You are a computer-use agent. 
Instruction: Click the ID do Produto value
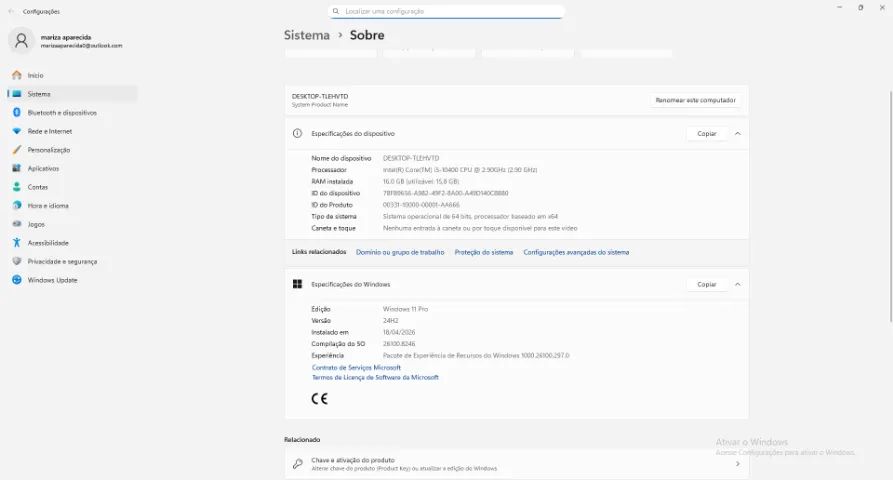[421, 205]
